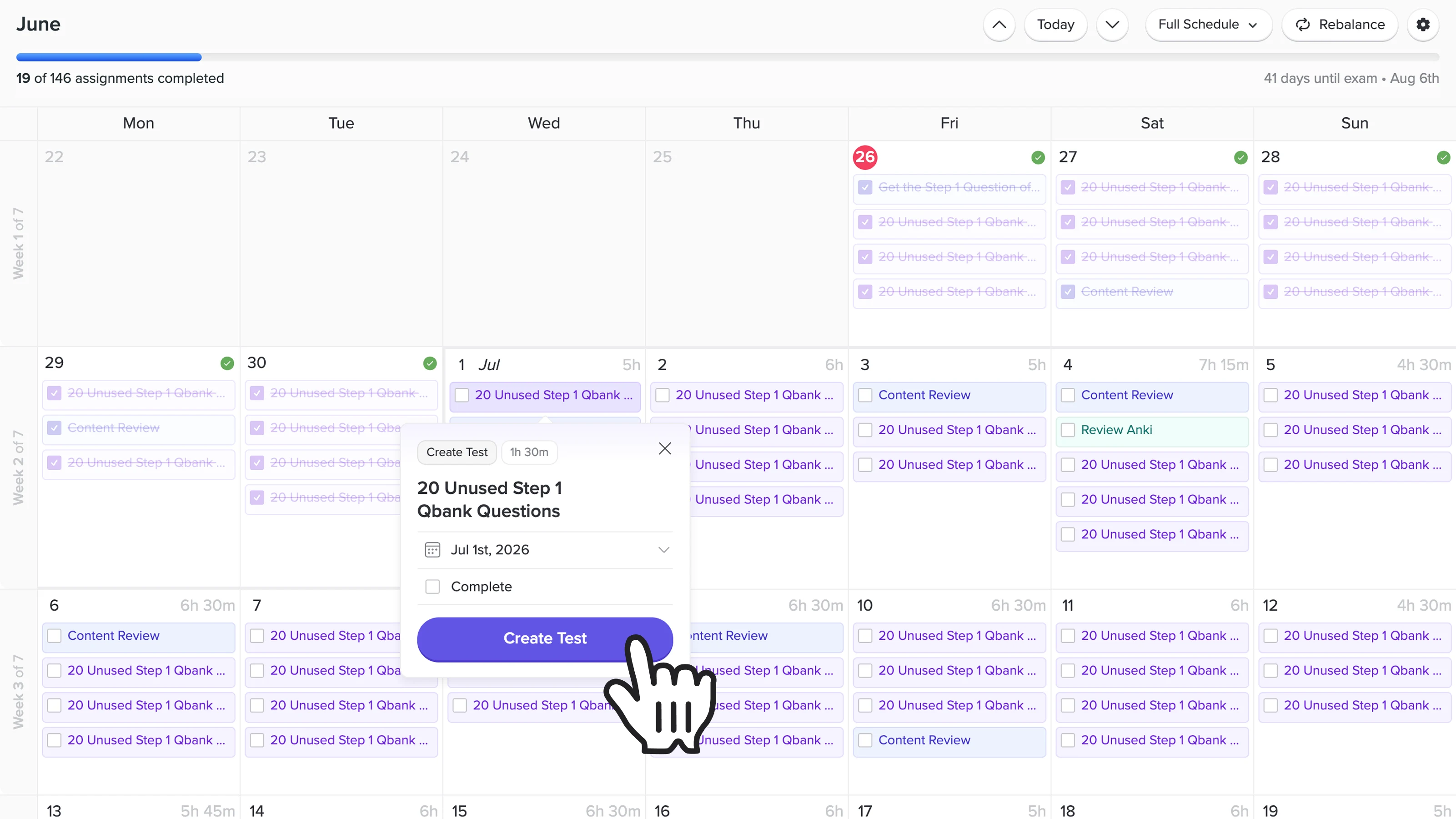Image resolution: width=1456 pixels, height=819 pixels.
Task: Open the Full Schedule dropdown
Action: pos(1209,24)
